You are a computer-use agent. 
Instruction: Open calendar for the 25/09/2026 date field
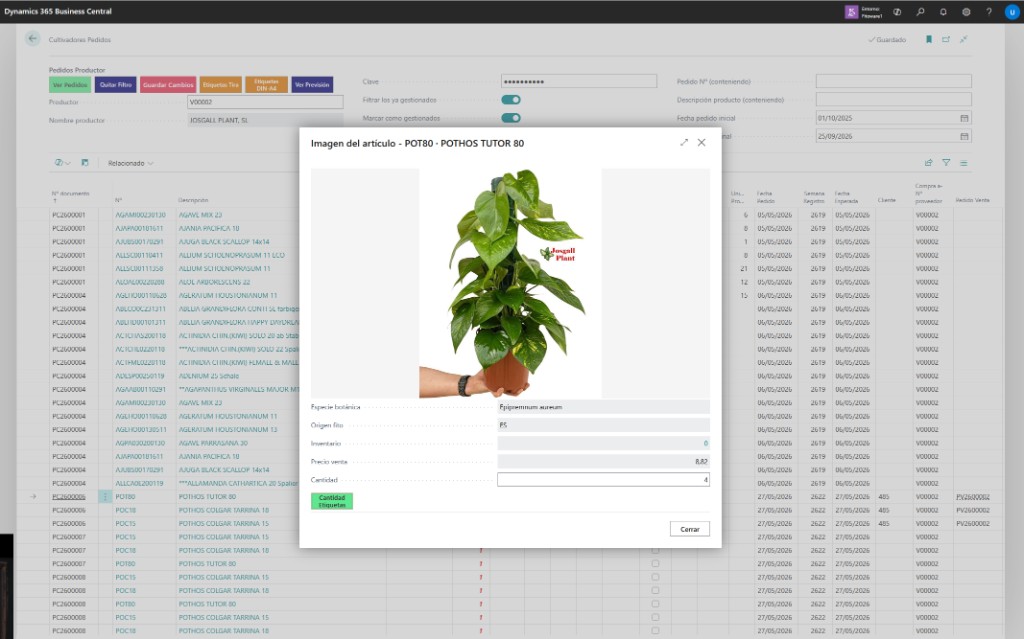(964, 137)
